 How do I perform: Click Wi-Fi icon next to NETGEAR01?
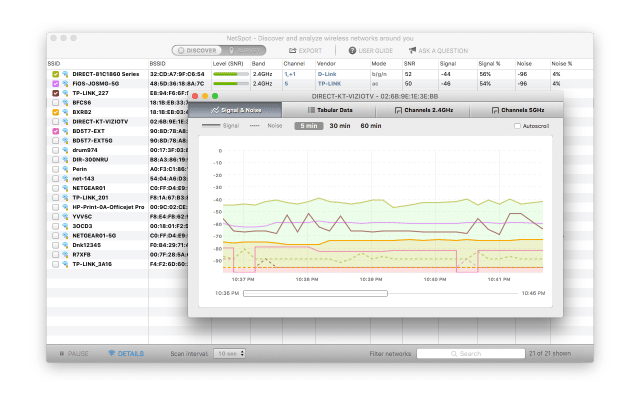pos(65,188)
